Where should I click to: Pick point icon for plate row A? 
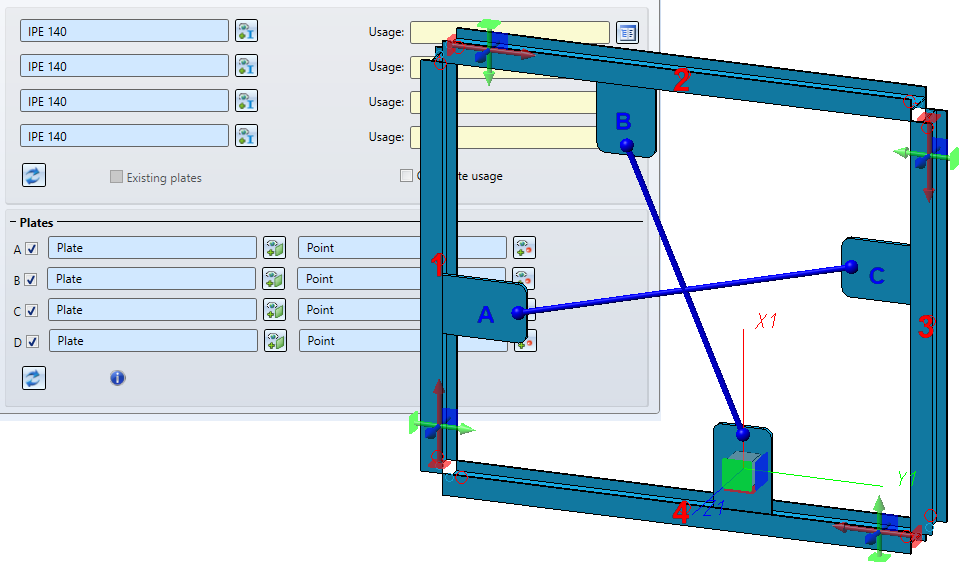[524, 247]
